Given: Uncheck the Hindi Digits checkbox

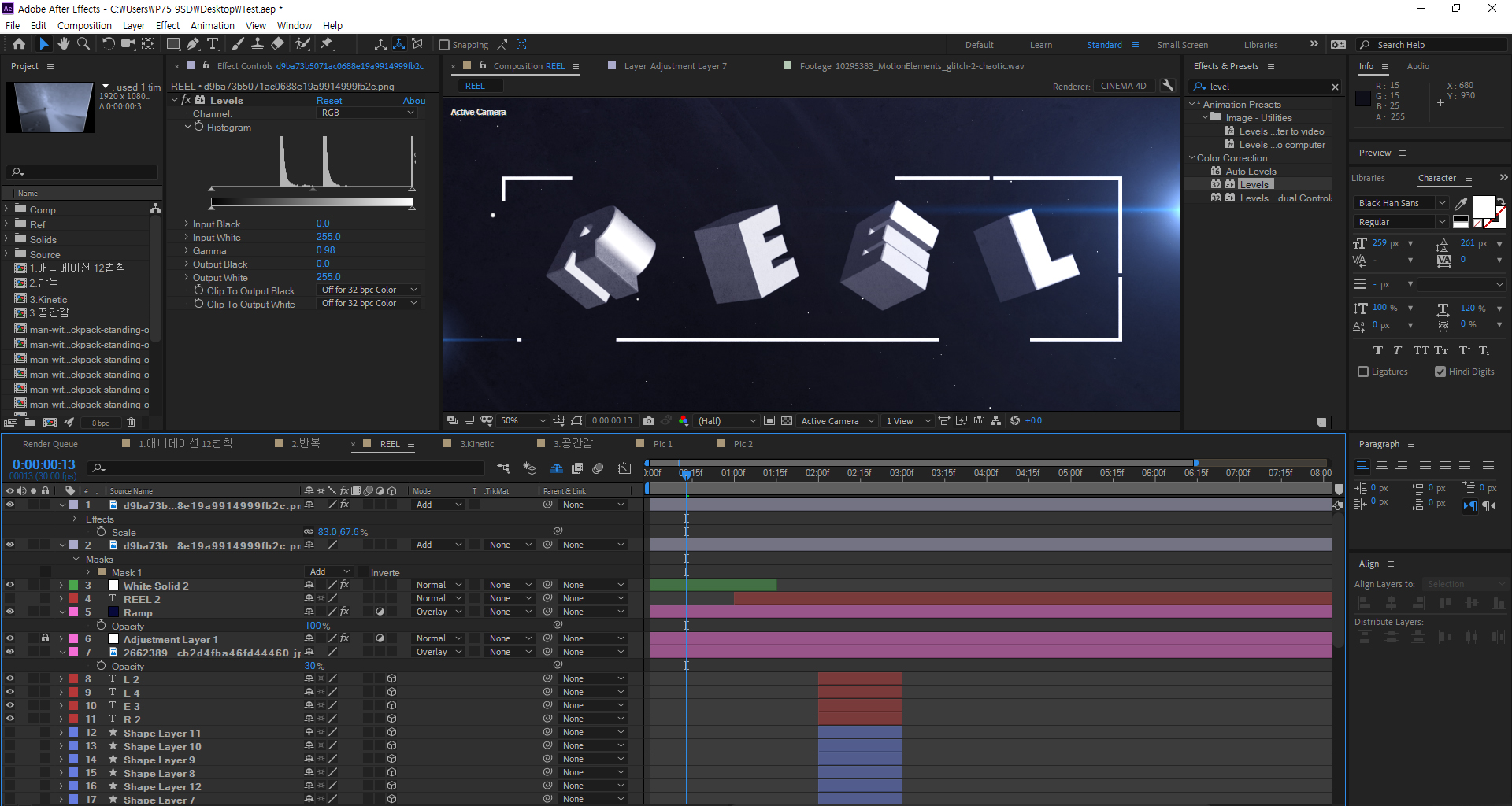Looking at the screenshot, I should click(1440, 372).
